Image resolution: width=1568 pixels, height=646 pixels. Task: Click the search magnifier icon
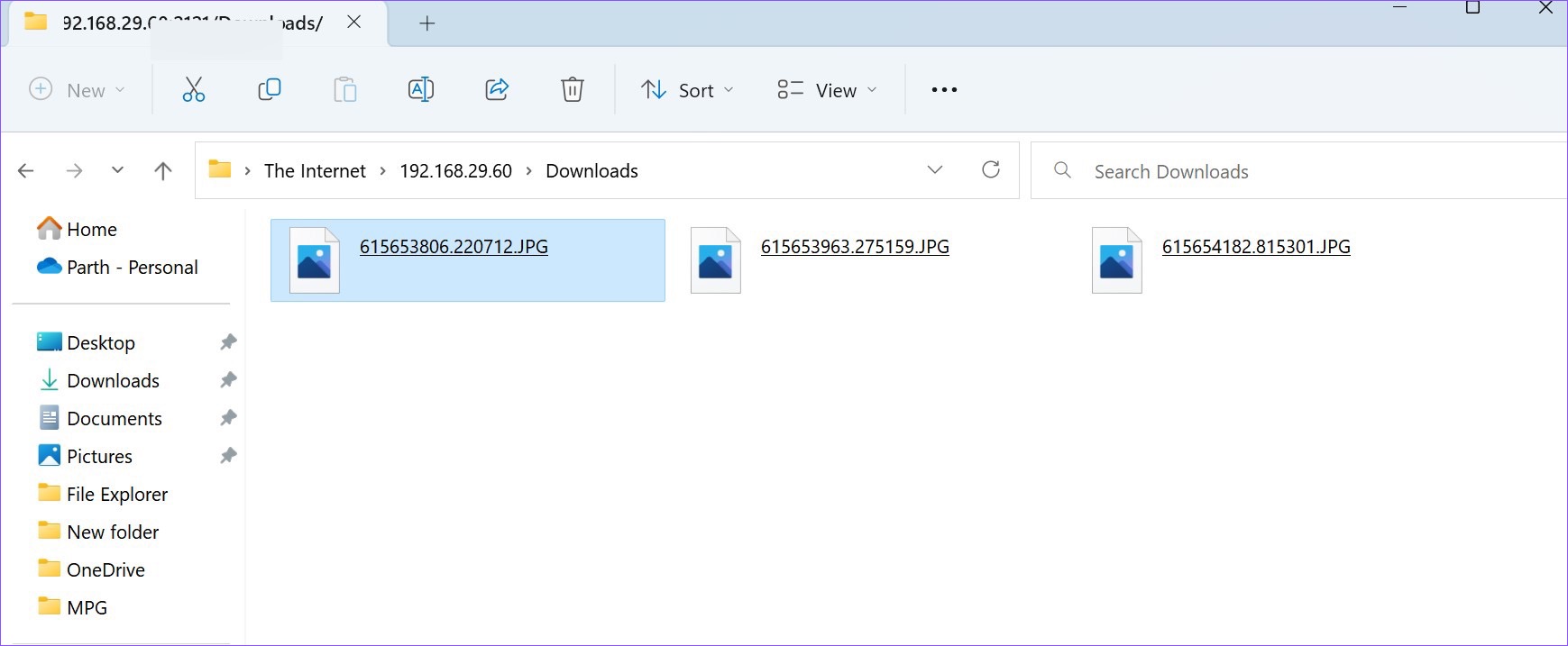pos(1063,169)
